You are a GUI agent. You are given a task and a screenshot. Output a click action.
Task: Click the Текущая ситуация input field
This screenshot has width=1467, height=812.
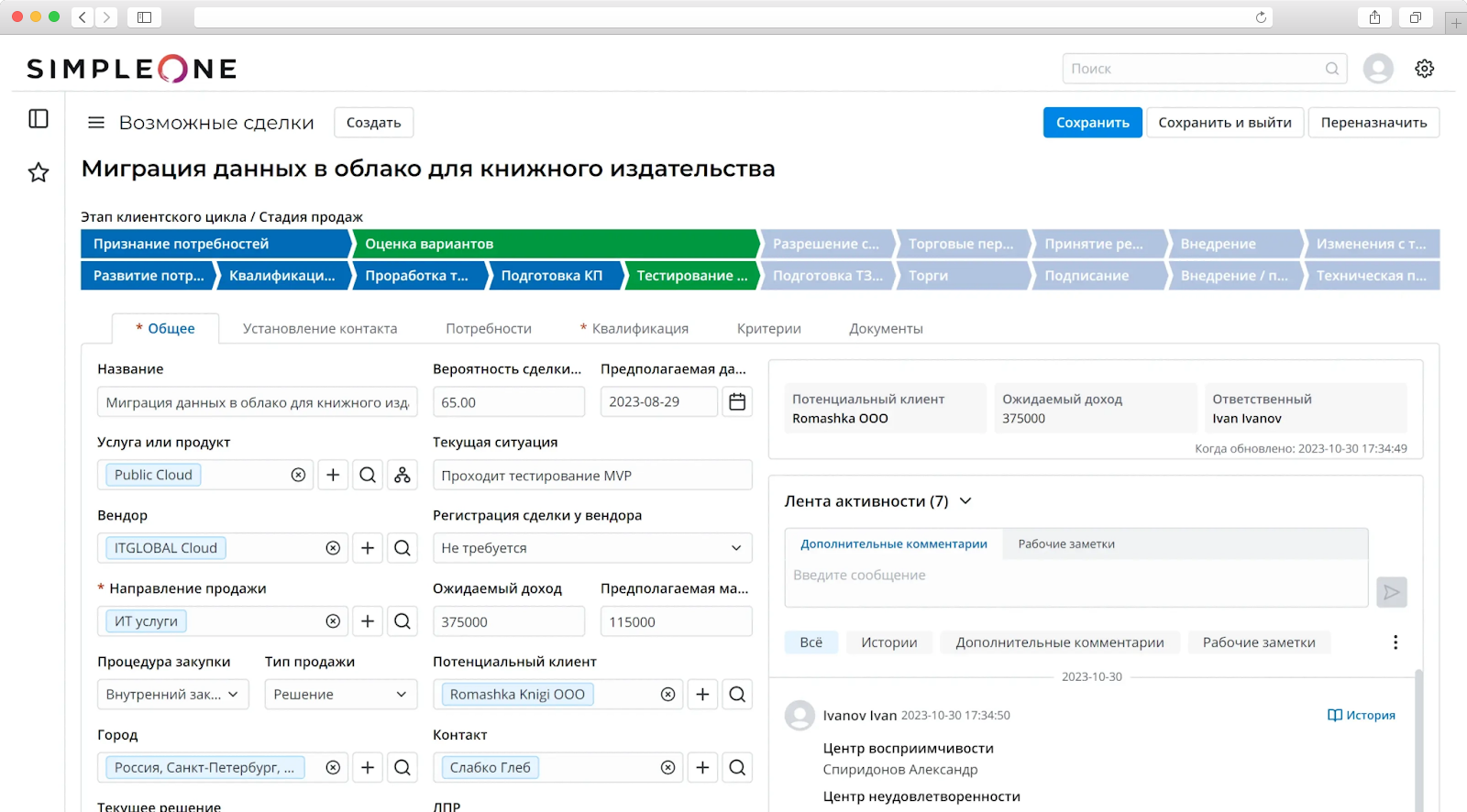(x=592, y=476)
